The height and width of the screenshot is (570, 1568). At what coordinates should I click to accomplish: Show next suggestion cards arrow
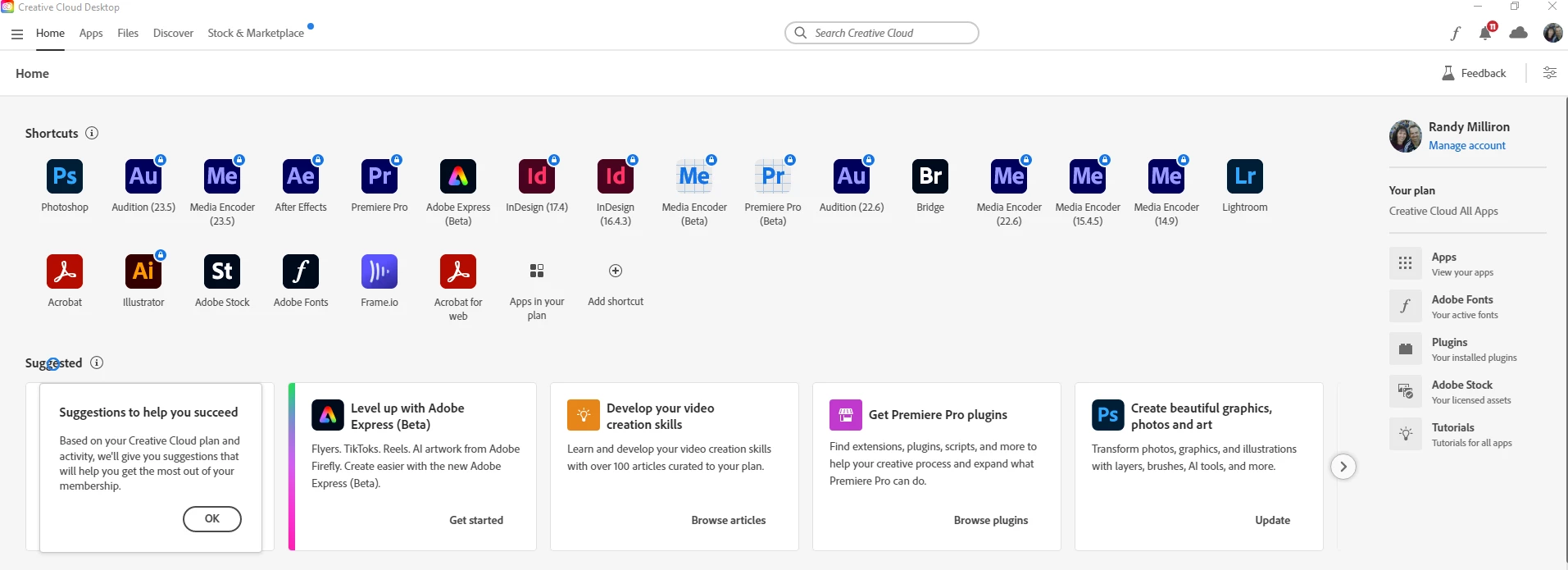[1343, 467]
